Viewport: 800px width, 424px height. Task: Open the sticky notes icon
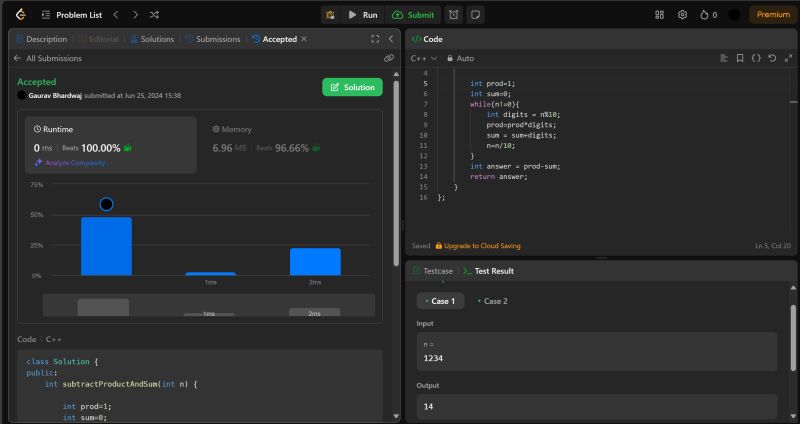476,15
